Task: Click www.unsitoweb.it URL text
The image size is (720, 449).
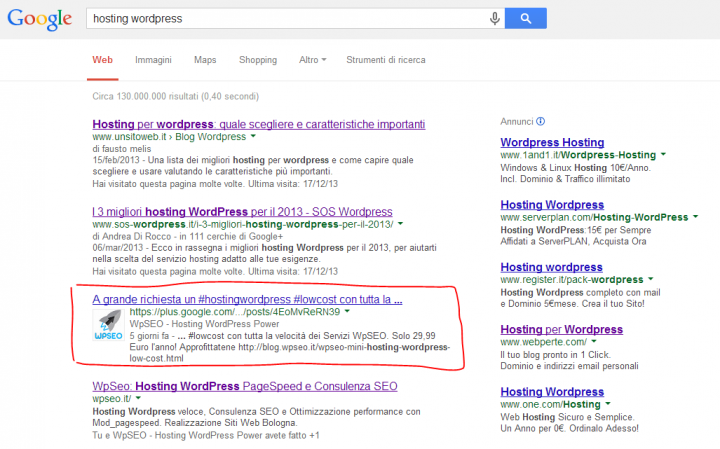Action: 129,137
